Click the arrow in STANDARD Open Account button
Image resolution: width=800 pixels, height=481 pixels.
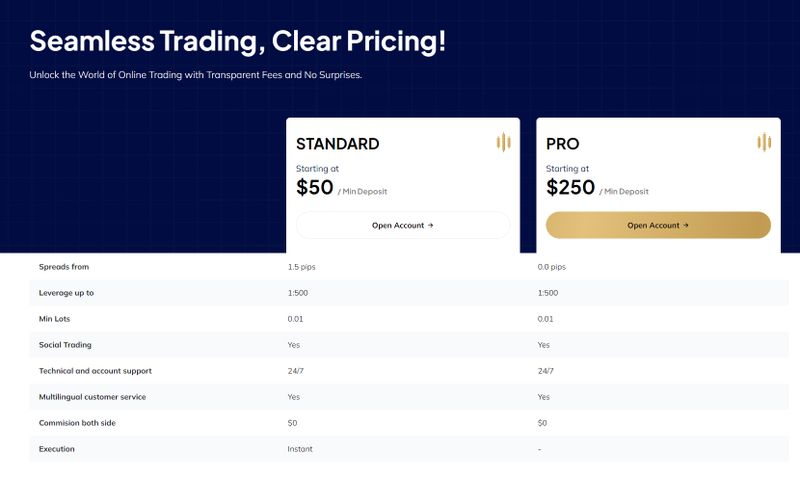tap(431, 225)
